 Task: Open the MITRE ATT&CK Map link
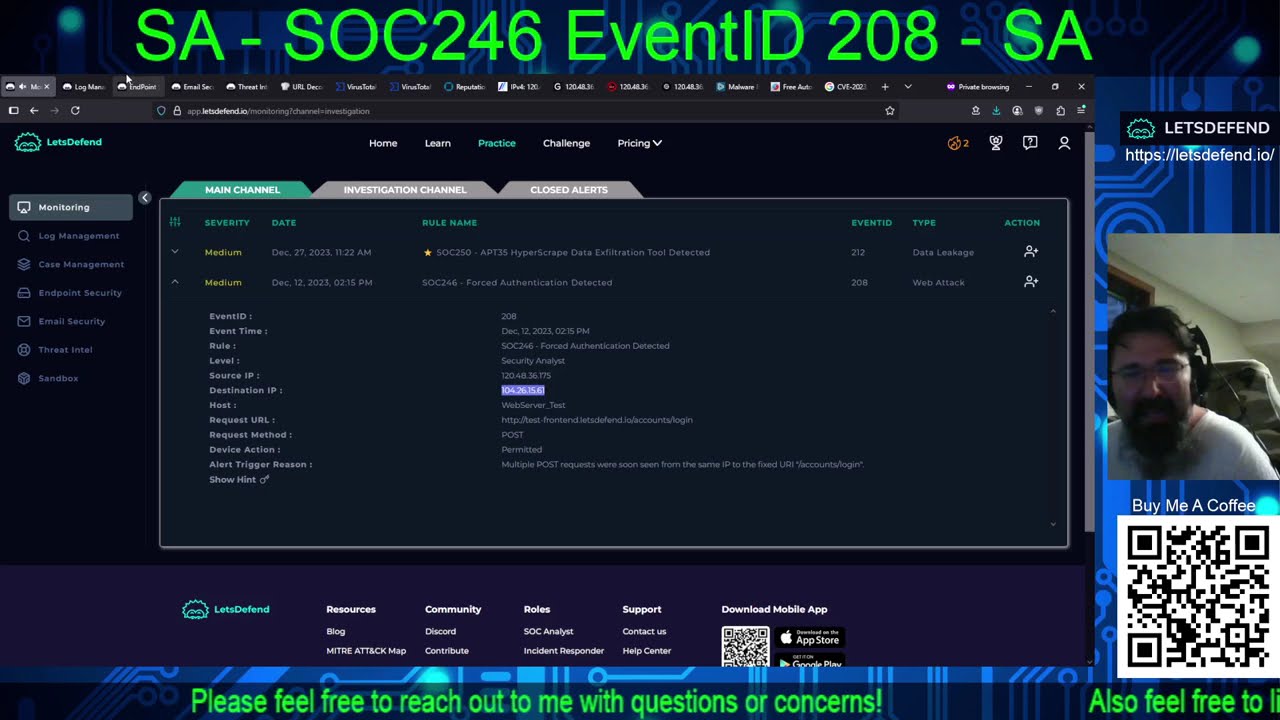pyautogui.click(x=366, y=651)
